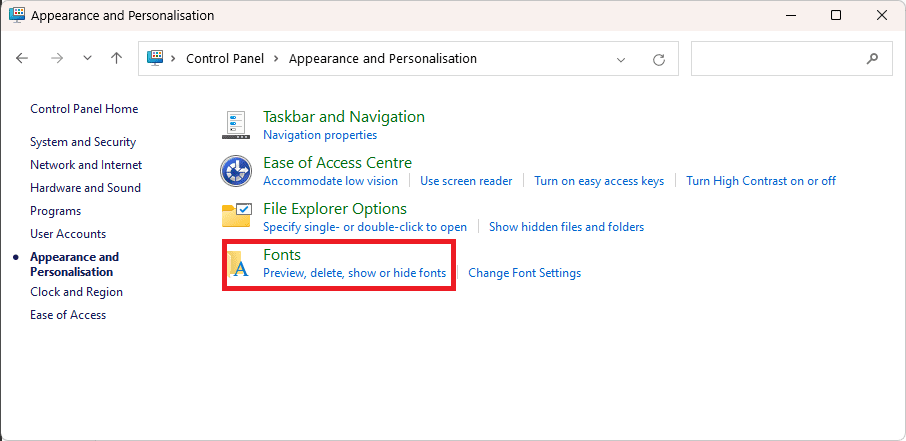Select Hardware and Sound in sidebar

86,188
